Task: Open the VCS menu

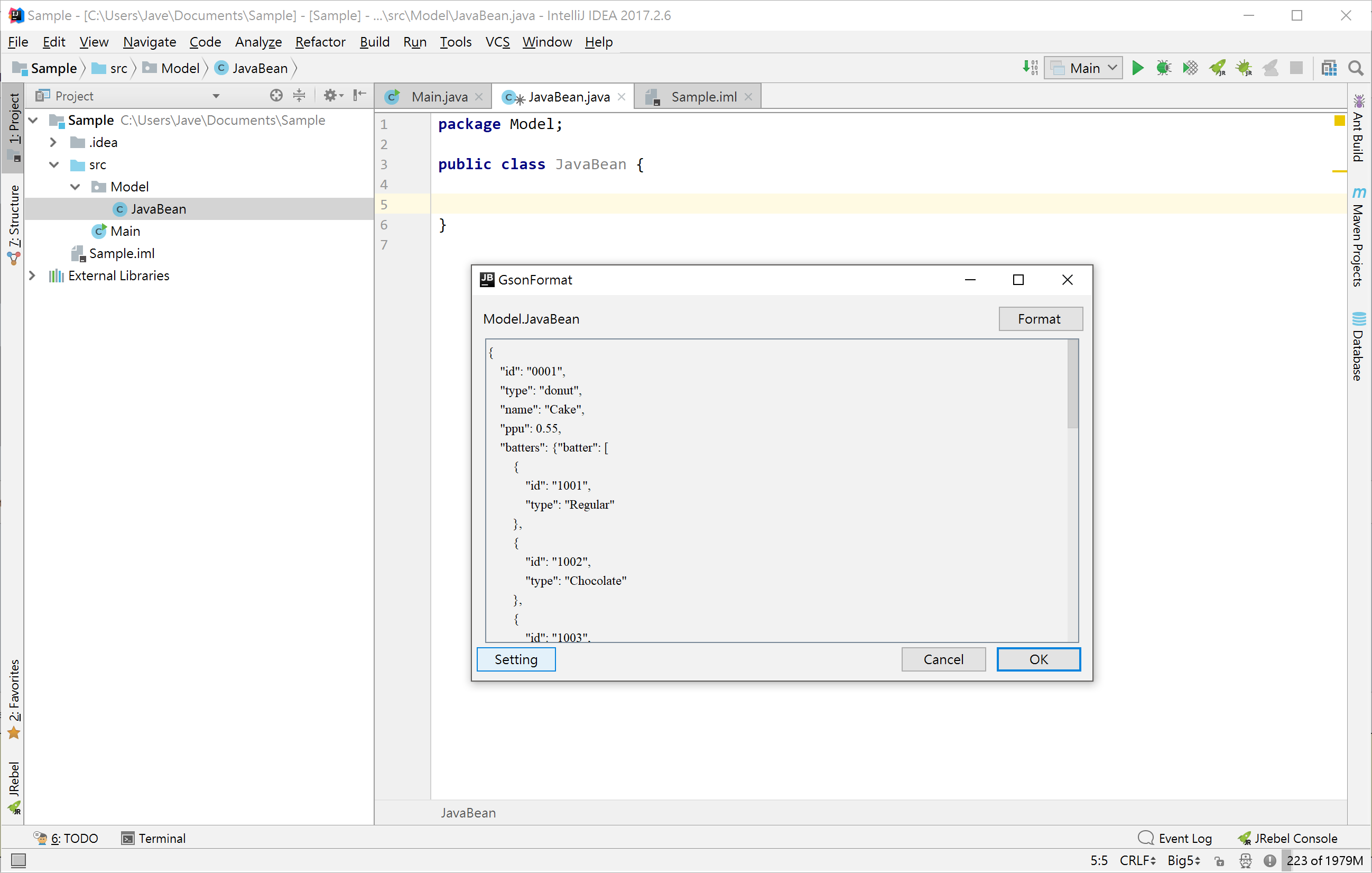Action: (x=497, y=42)
